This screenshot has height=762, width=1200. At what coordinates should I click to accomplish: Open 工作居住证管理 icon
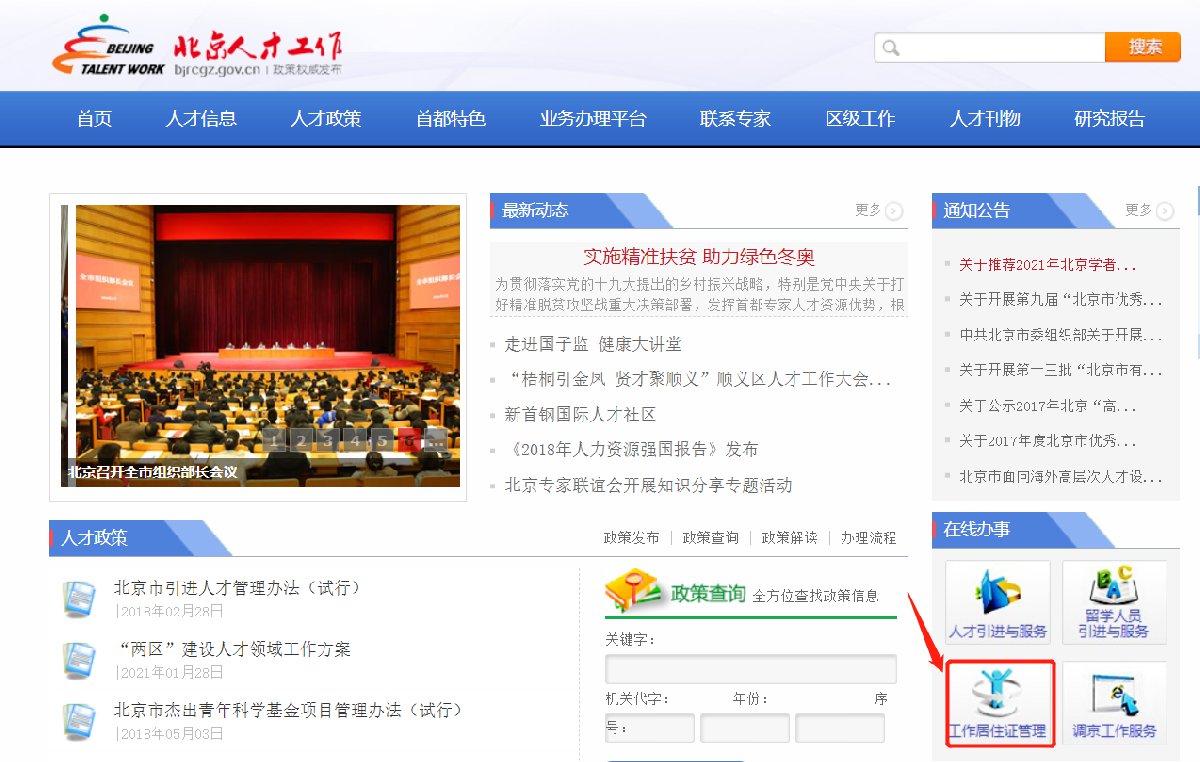pyautogui.click(x=998, y=703)
